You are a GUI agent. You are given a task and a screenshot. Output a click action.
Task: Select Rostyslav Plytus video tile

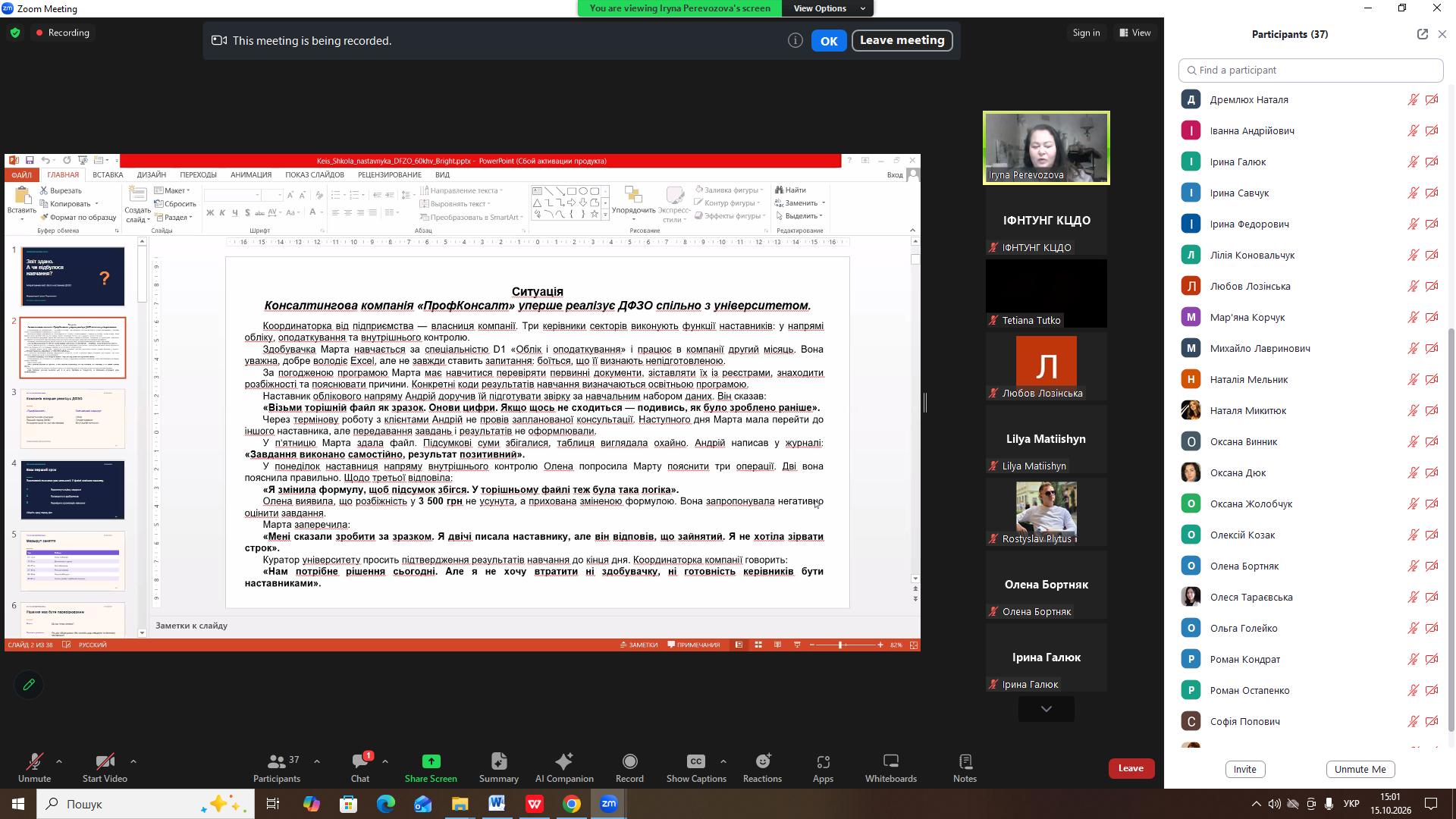(1046, 512)
